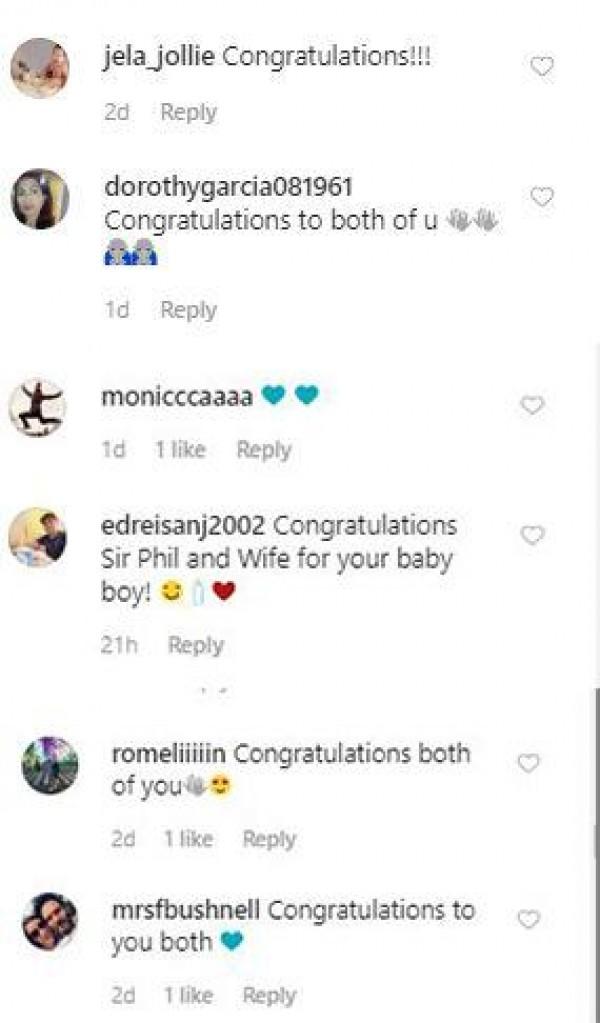Open the mrsfbushnell username link
Viewport: 600px width, 1023px height.
(186, 910)
